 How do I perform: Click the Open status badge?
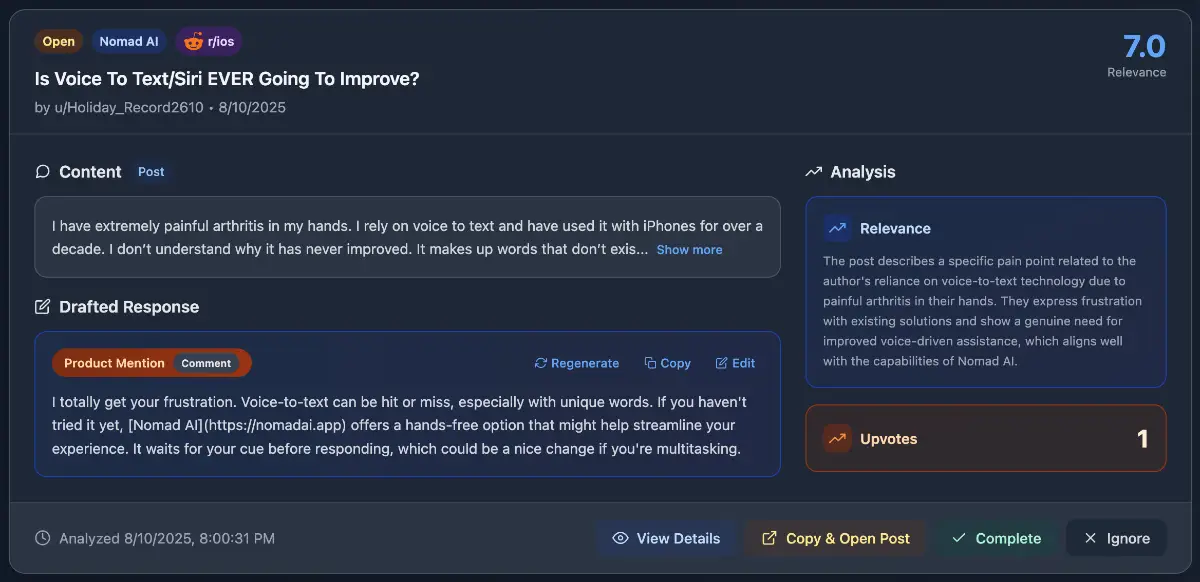click(59, 42)
